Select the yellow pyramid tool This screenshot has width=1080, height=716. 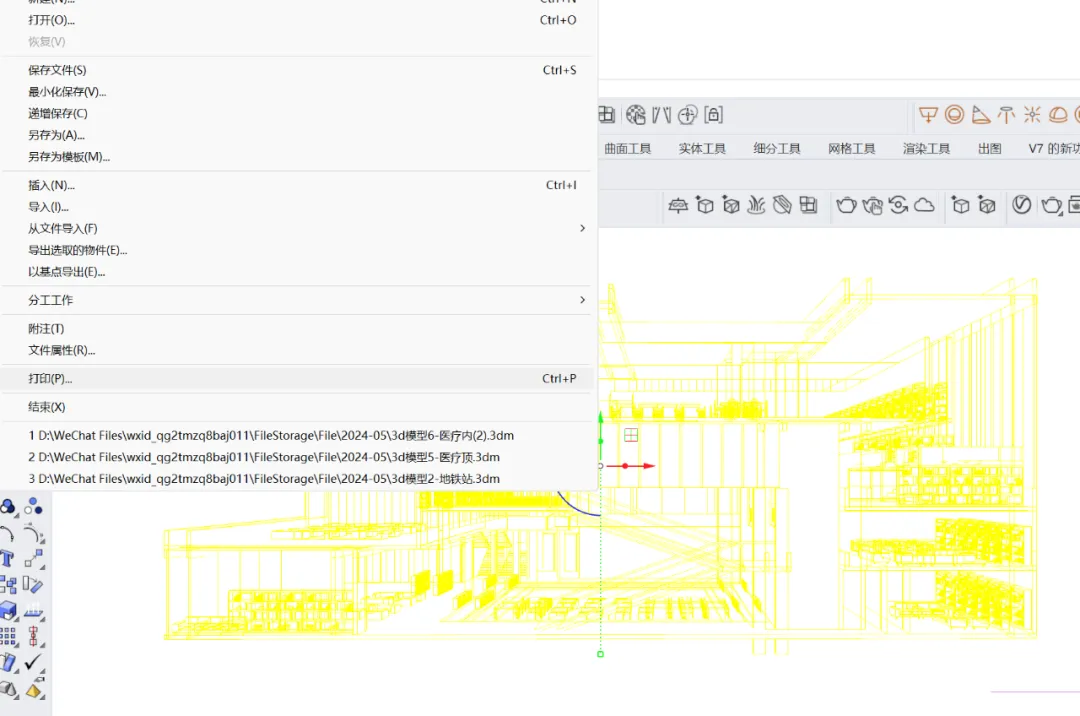(x=33, y=689)
